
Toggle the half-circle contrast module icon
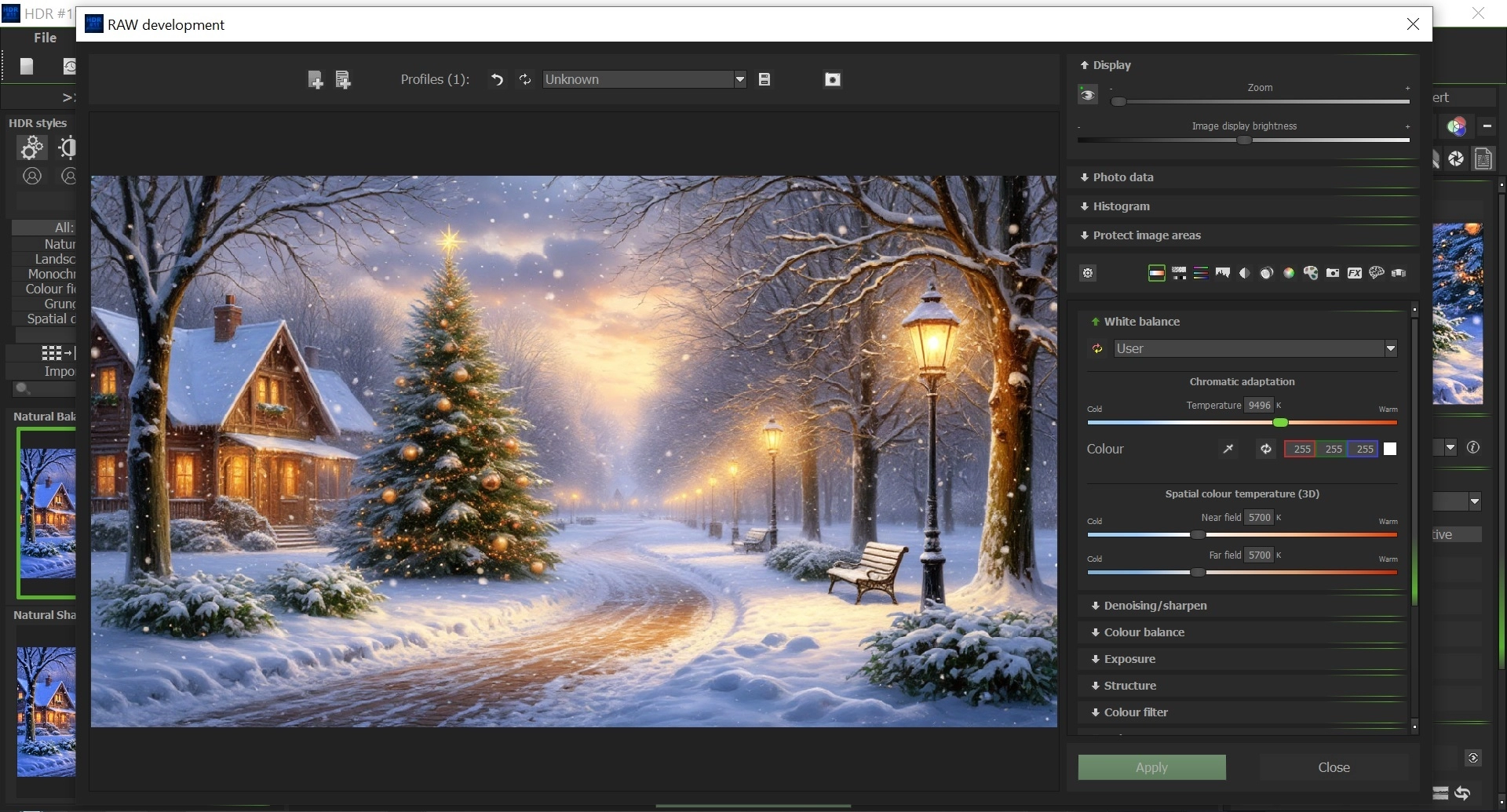coord(1244,273)
